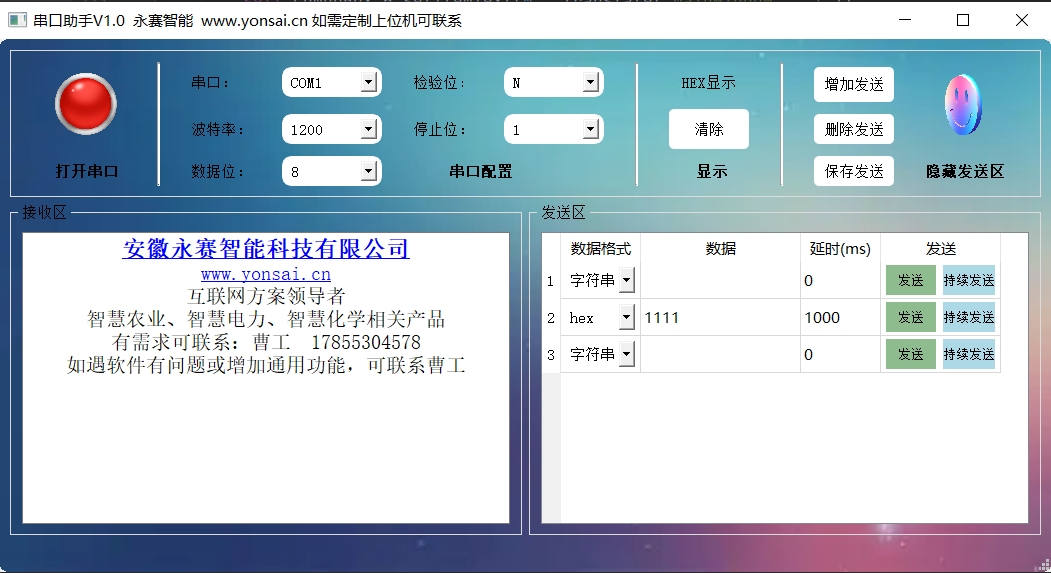Click the 保存发送 button
The image size is (1051, 573).
click(x=853, y=171)
